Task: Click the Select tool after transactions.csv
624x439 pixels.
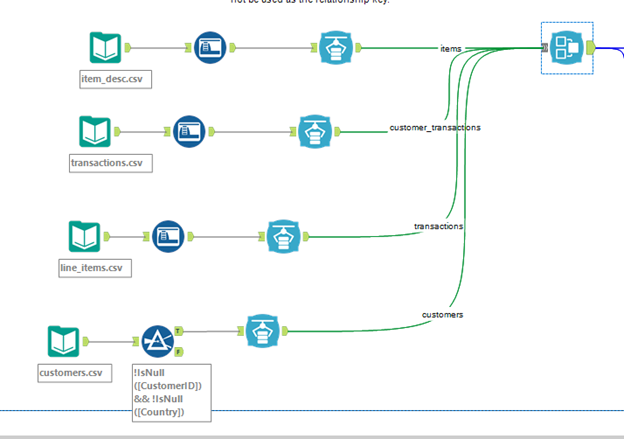Action: pos(189,132)
